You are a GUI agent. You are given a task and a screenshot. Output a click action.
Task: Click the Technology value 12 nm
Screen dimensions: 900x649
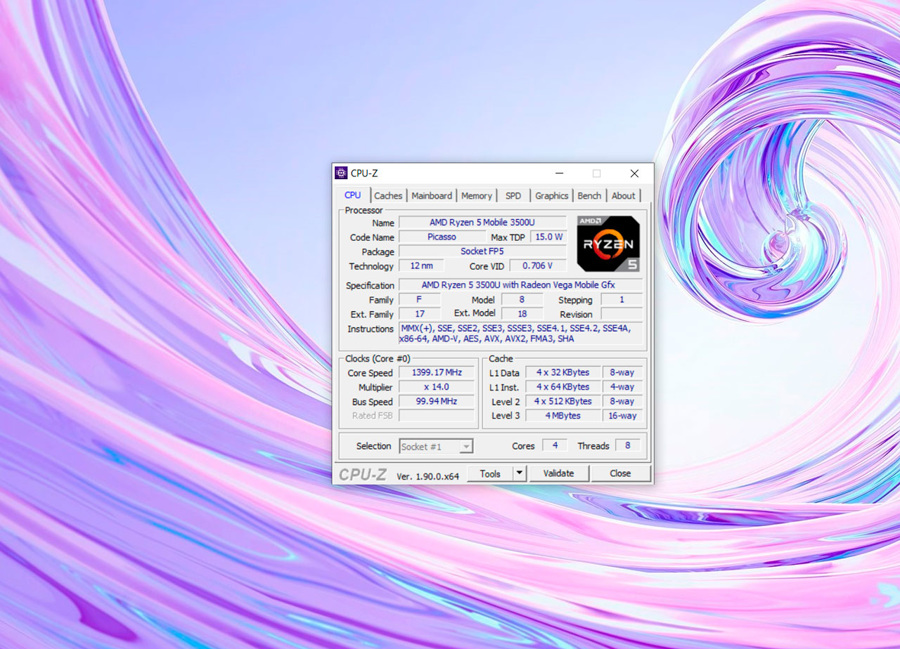click(422, 266)
